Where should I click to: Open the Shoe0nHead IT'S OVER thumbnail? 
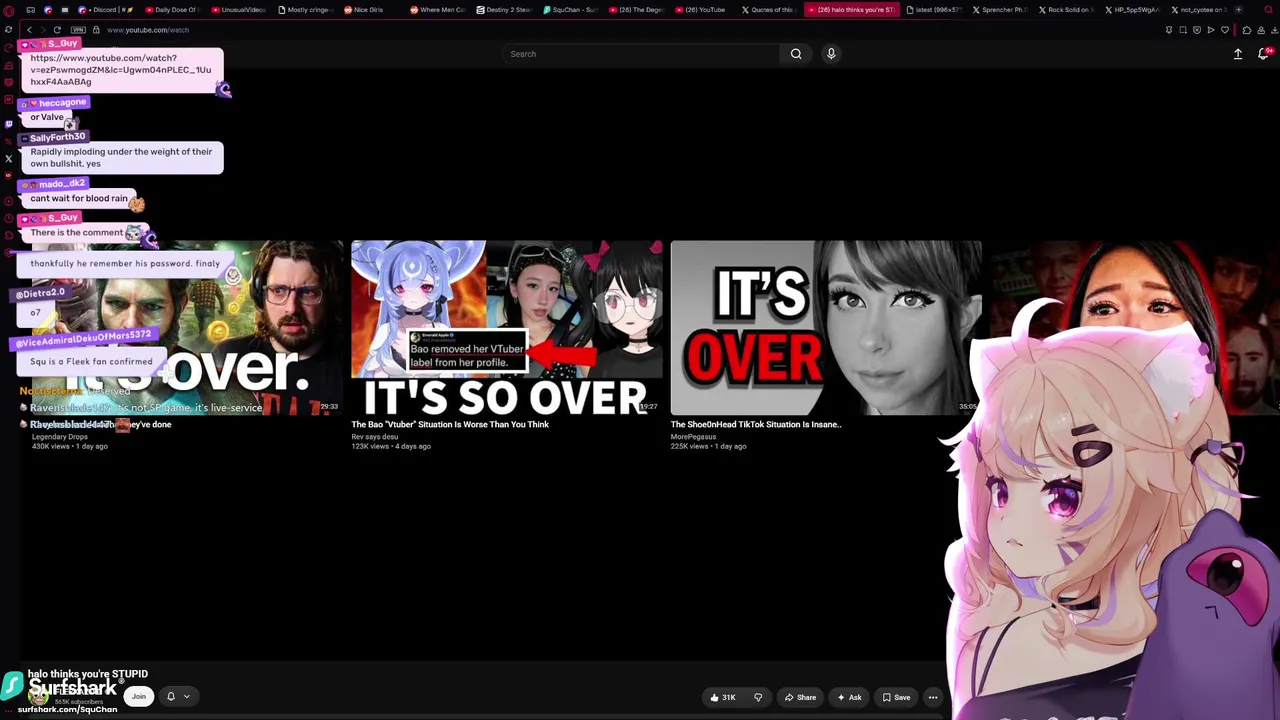tap(826, 328)
